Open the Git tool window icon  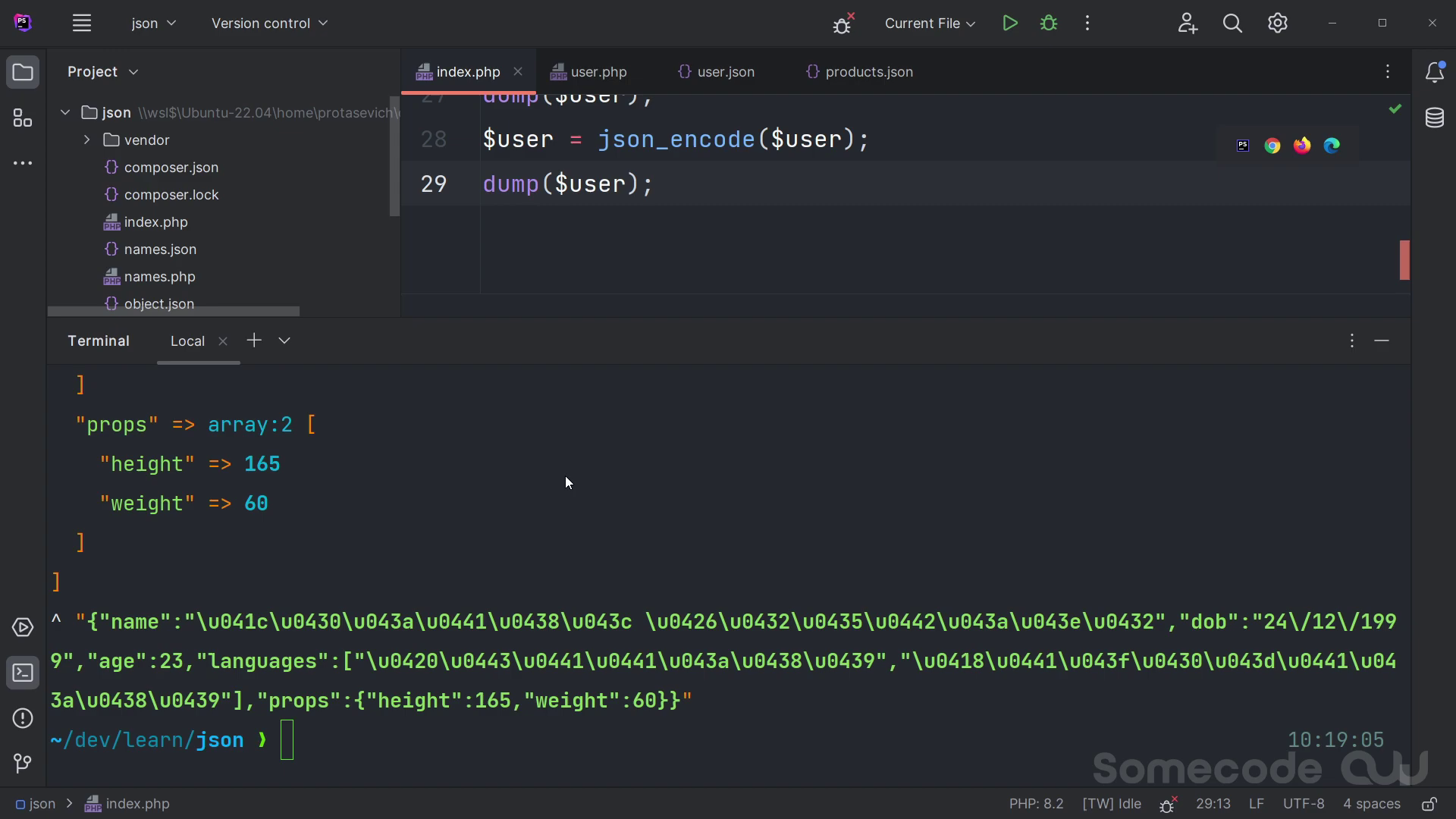[x=23, y=763]
